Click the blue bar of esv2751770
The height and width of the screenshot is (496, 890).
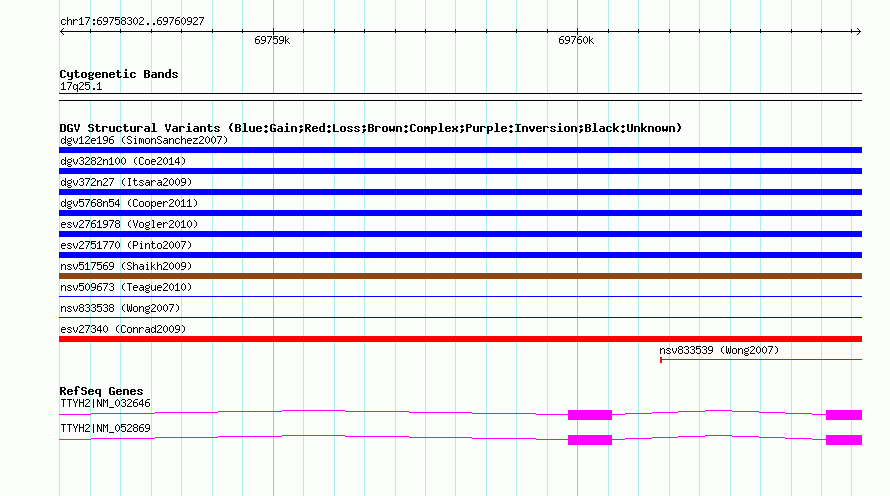pyautogui.click(x=460, y=255)
